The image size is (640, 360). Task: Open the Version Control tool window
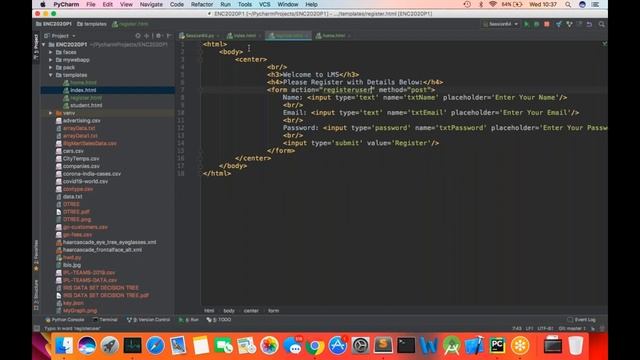(148, 320)
